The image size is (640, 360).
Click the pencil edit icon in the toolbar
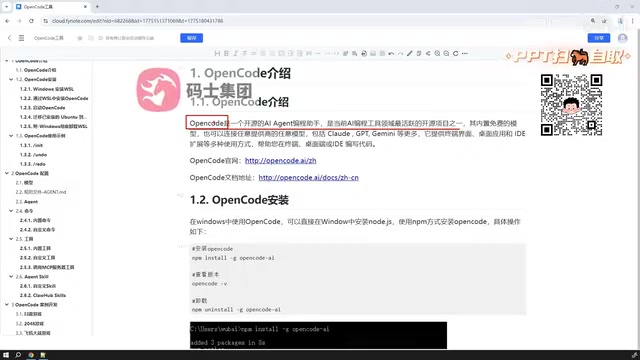coord(409,53)
